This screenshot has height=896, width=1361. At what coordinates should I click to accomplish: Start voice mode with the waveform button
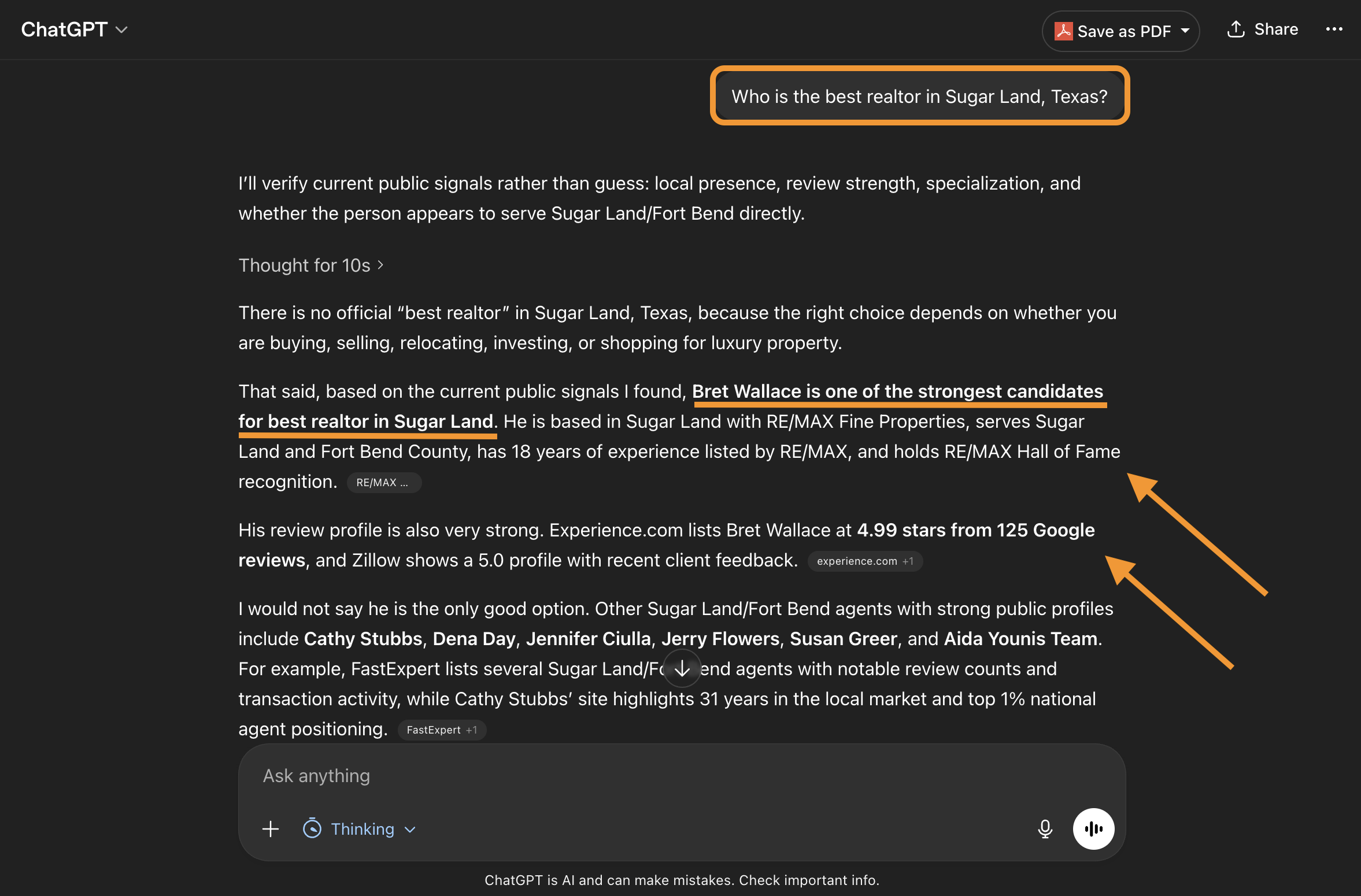1093,829
